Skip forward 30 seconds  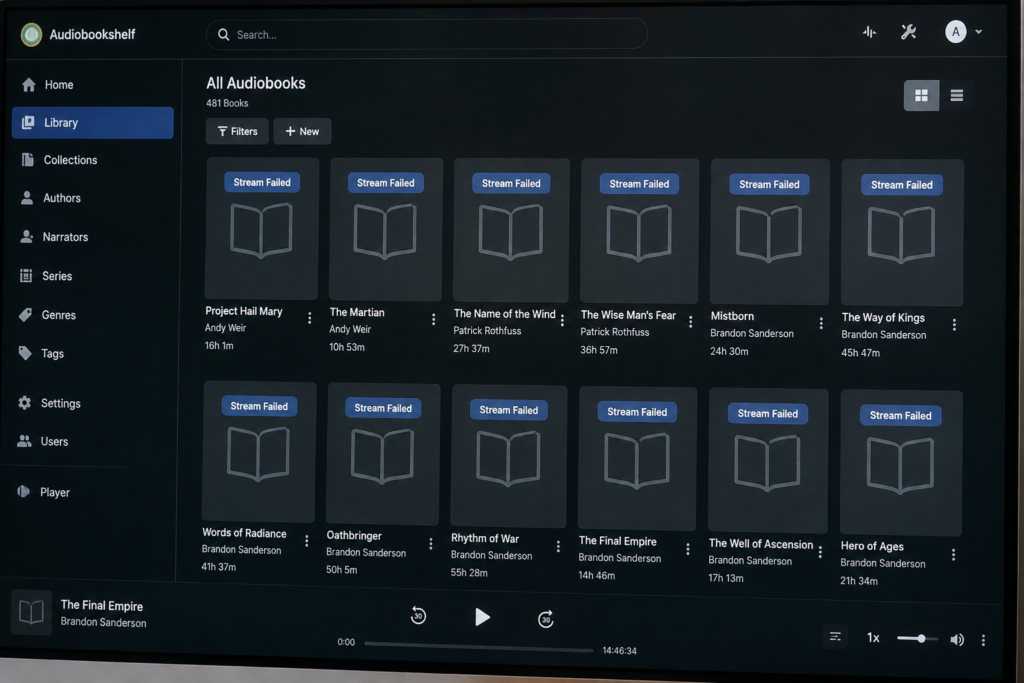546,618
